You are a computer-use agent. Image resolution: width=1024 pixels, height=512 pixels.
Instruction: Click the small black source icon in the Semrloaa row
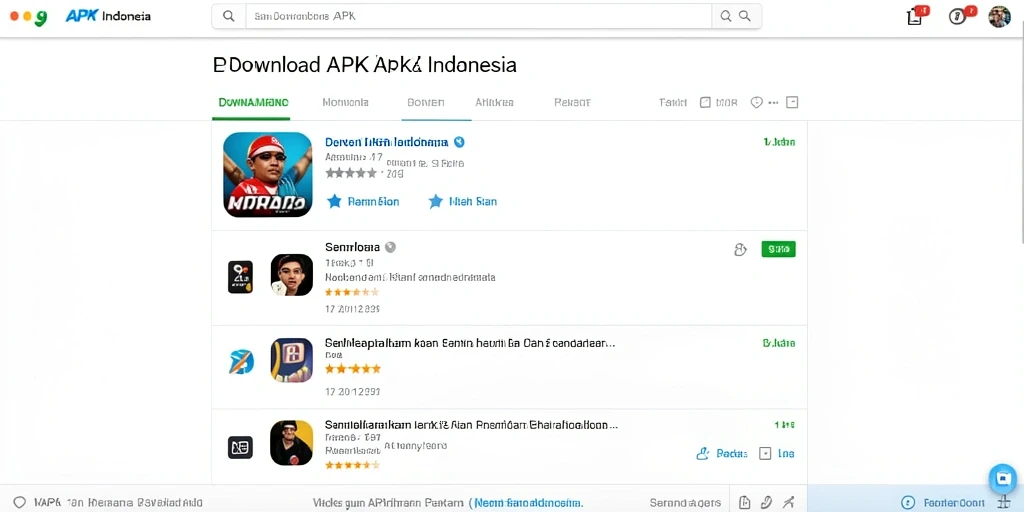coord(240,276)
